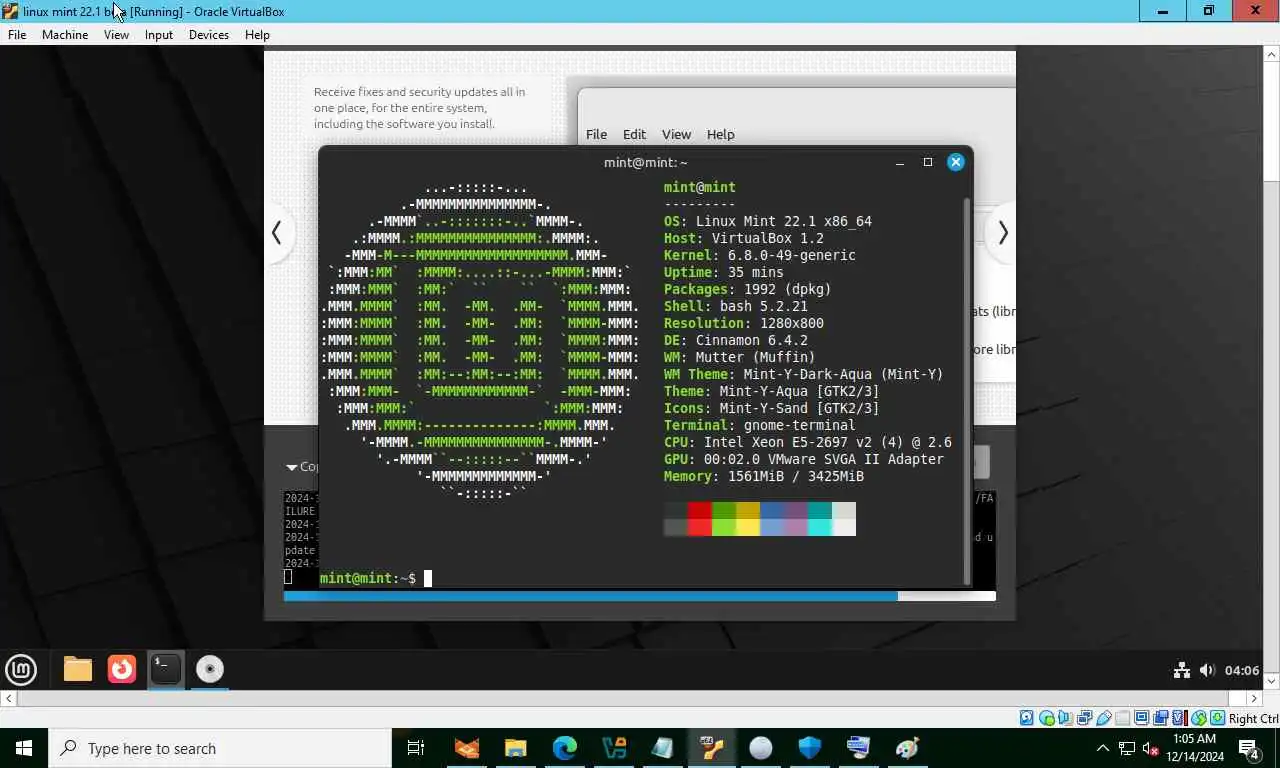The height and width of the screenshot is (768, 1280).
Task: Click the VirtualBox keyboard capture indicator
Action: pyautogui.click(x=1218, y=718)
